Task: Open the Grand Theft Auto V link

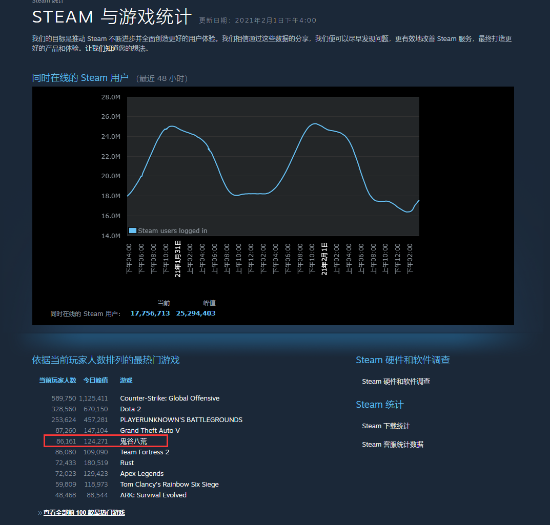Action: tap(150, 431)
